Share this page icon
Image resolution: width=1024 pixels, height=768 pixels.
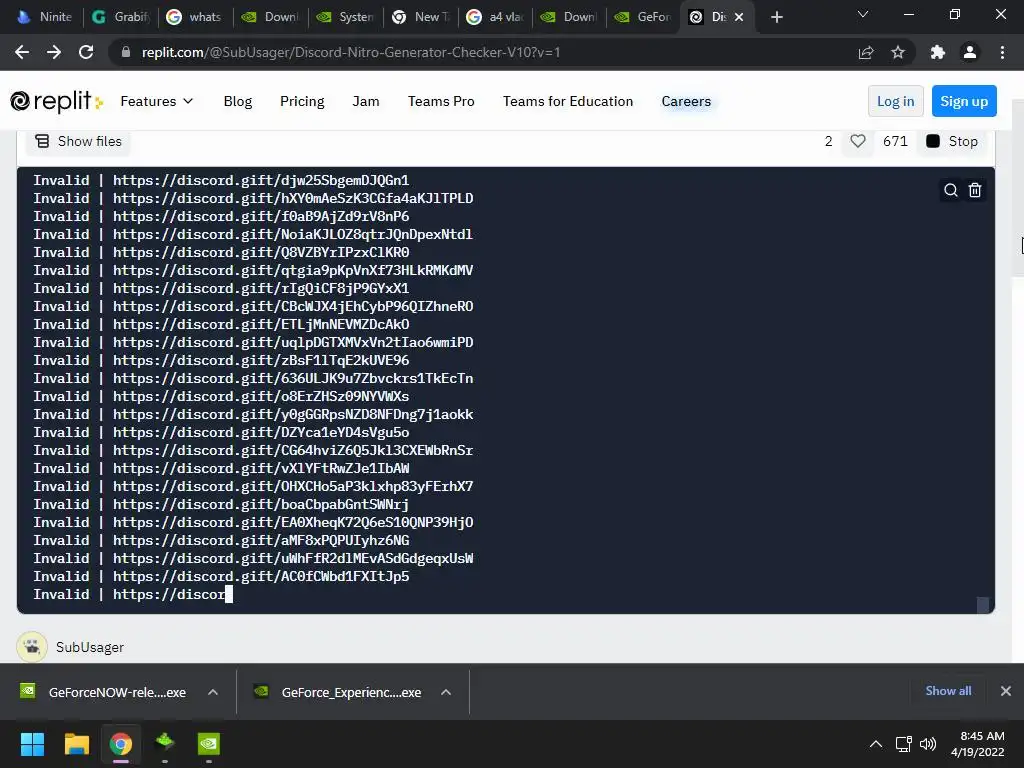(x=866, y=52)
